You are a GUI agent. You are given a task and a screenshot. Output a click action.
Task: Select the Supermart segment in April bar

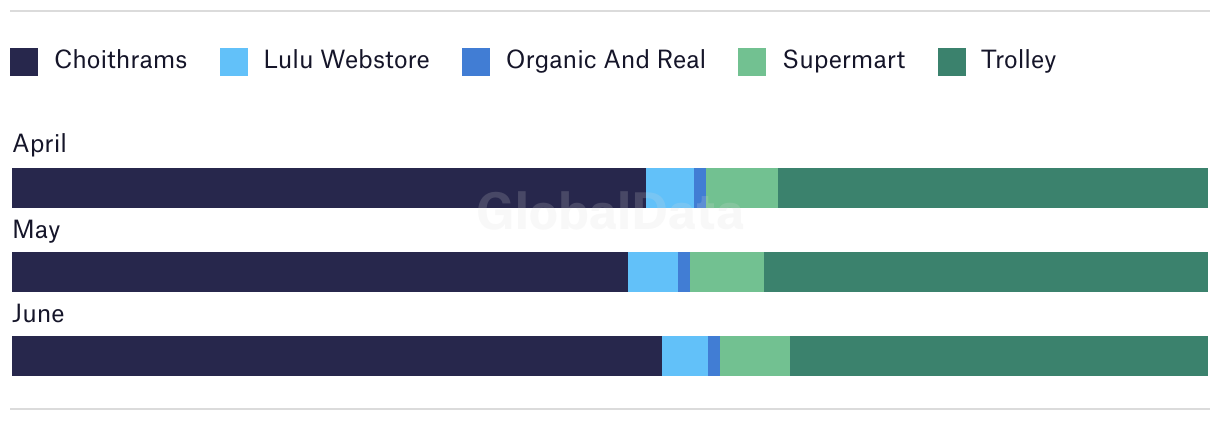click(x=742, y=188)
